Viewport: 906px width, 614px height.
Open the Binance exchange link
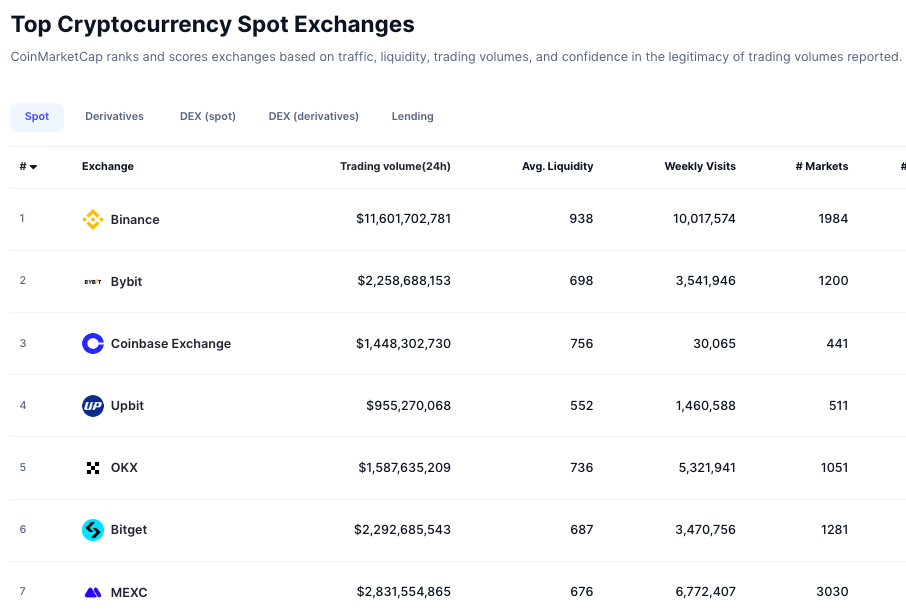point(135,219)
